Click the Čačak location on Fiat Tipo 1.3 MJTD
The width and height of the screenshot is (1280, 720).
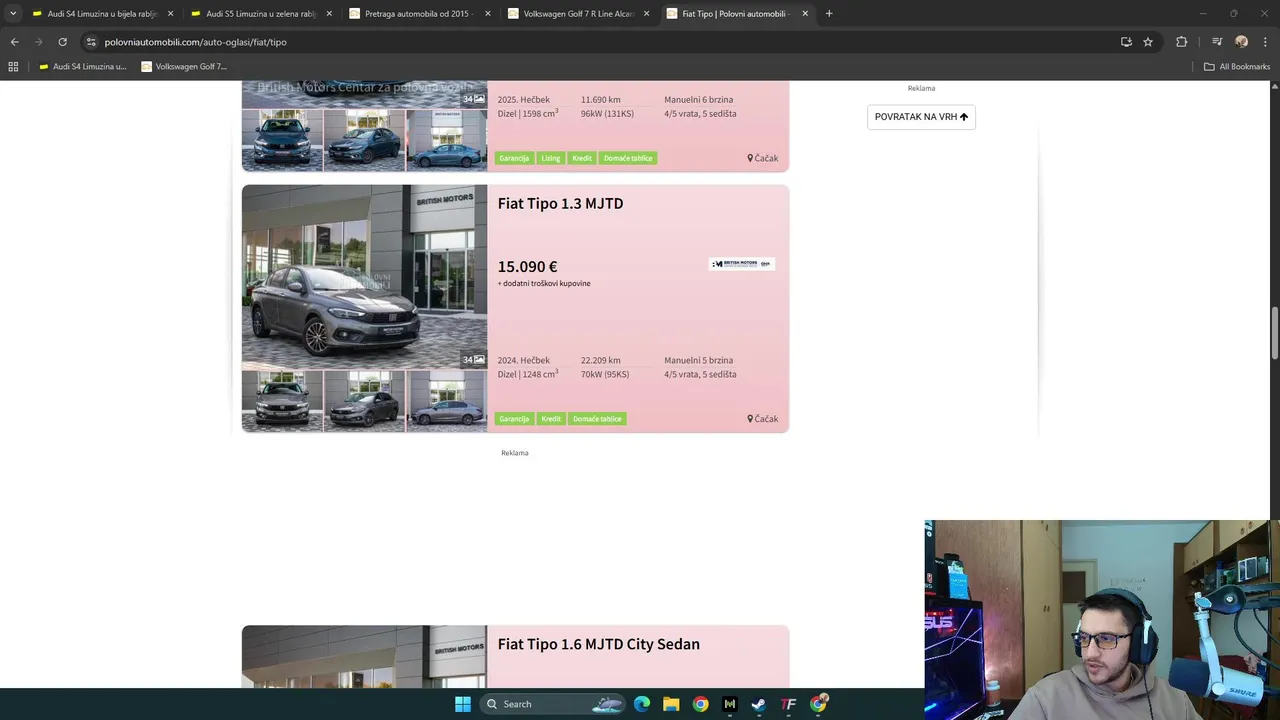[762, 419]
